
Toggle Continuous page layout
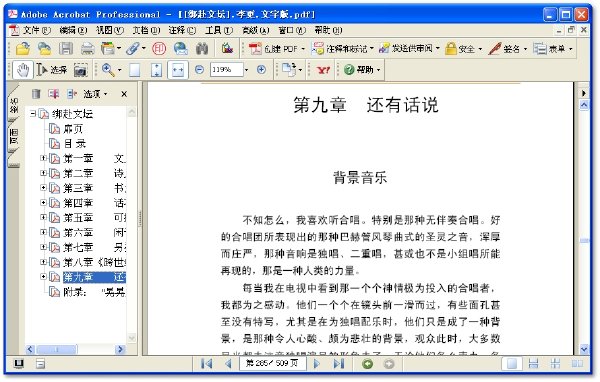[x=533, y=364]
